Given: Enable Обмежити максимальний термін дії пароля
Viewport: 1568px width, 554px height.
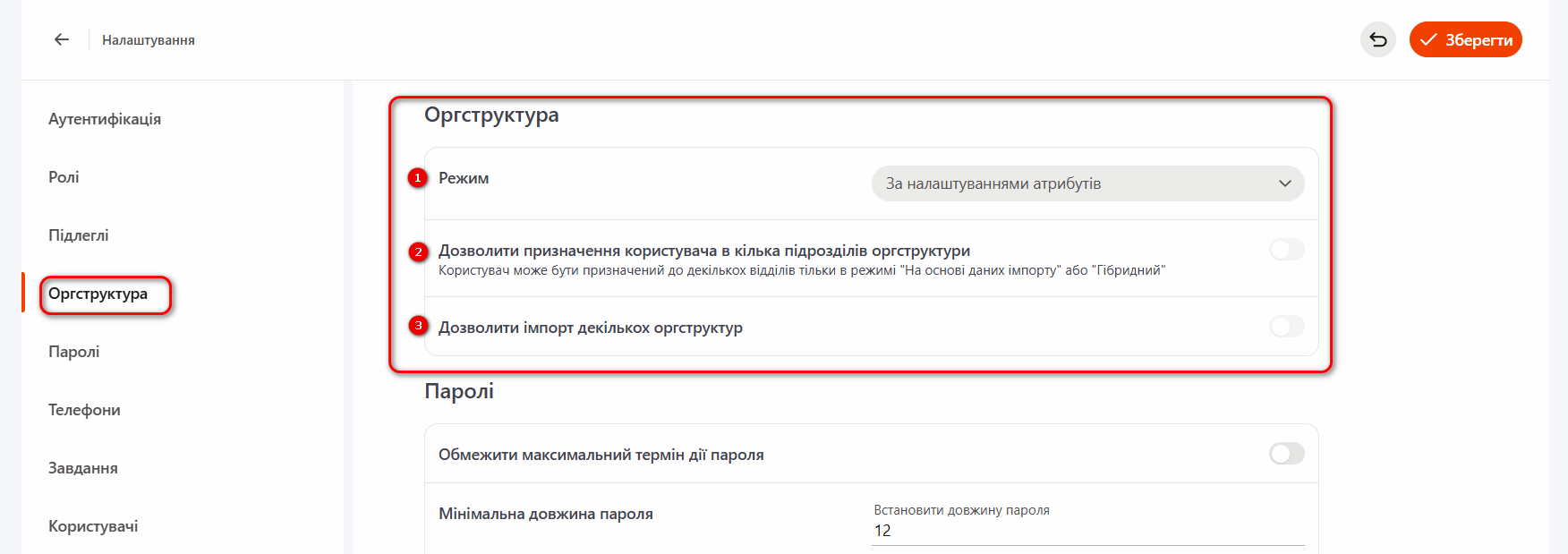Looking at the screenshot, I should pos(1286,454).
